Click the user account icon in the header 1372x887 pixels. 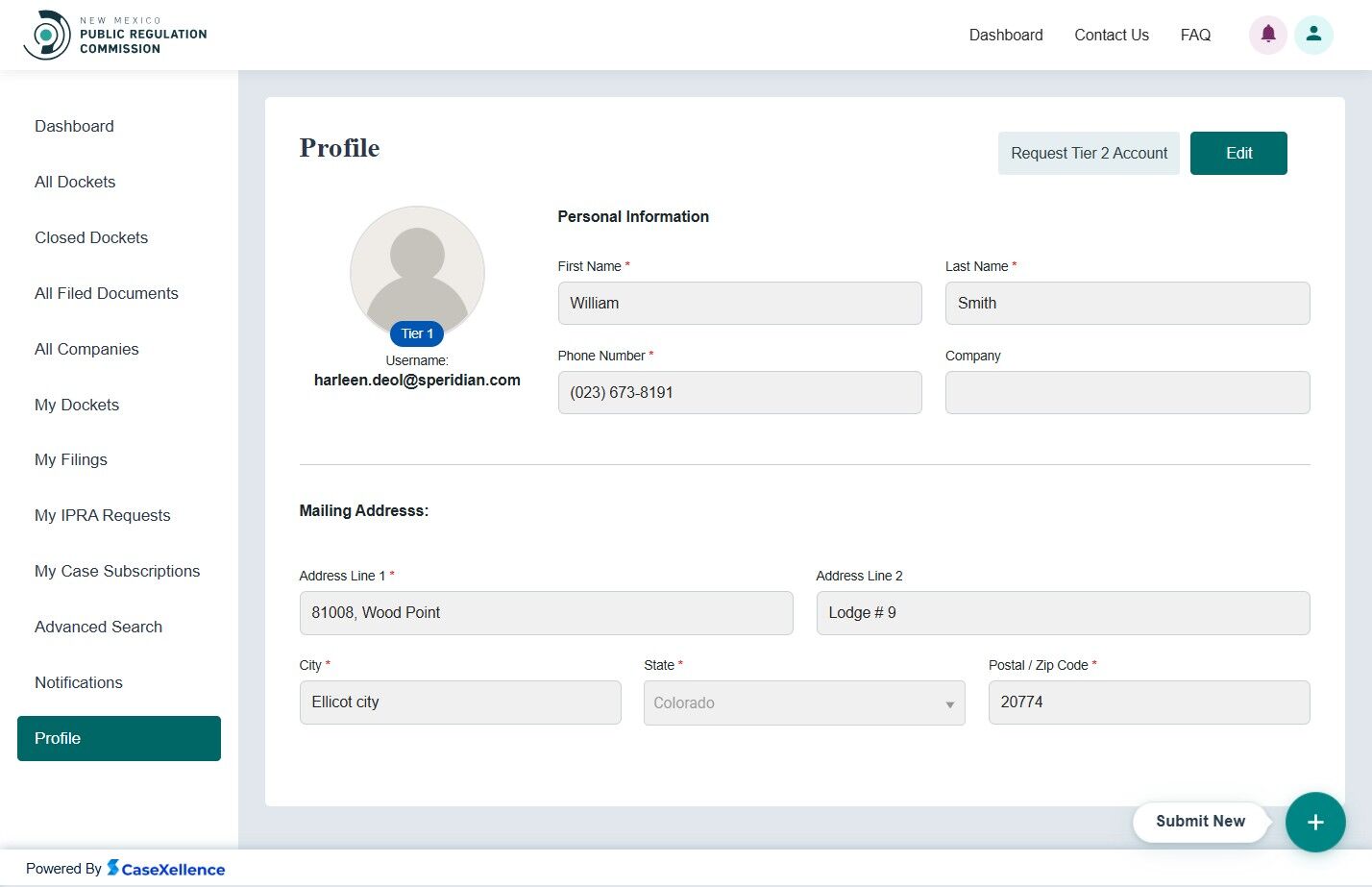click(1313, 35)
